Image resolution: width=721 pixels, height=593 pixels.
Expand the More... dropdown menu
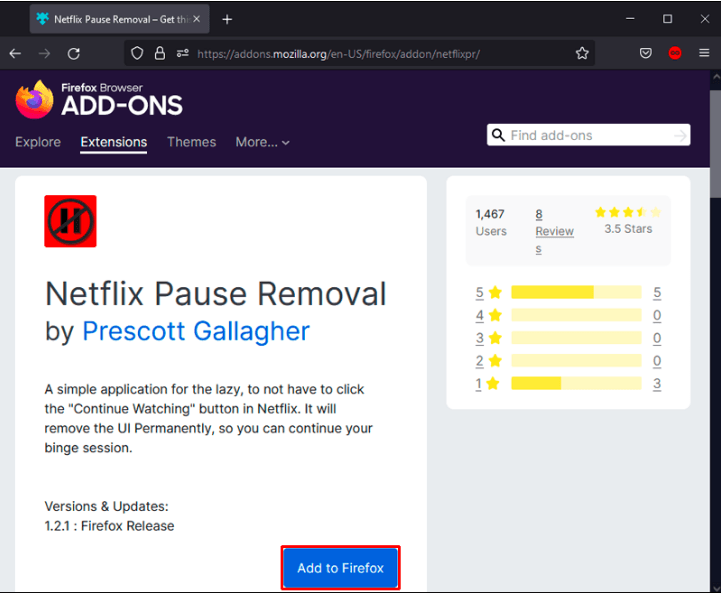tap(263, 143)
